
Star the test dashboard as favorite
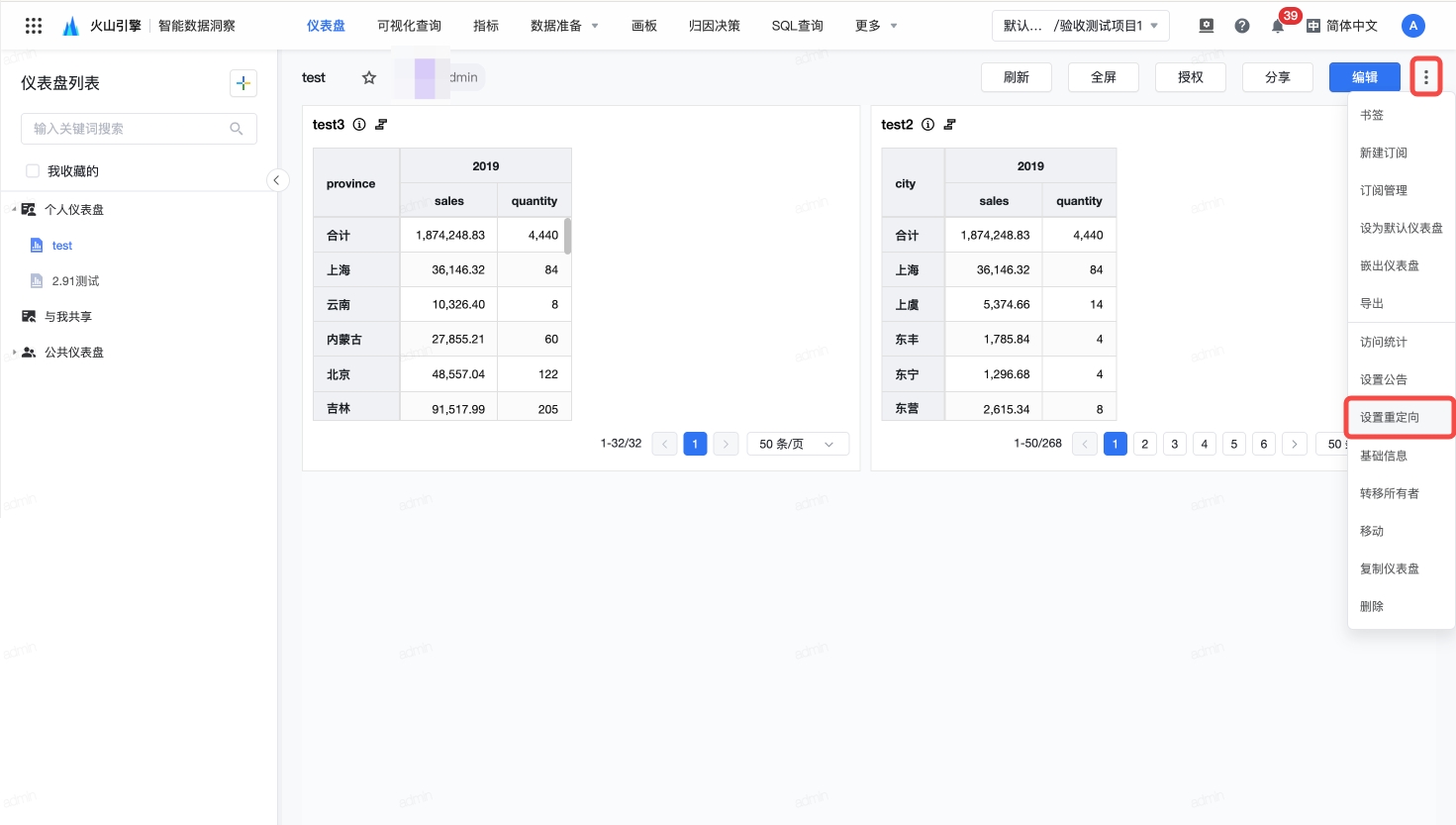[369, 77]
